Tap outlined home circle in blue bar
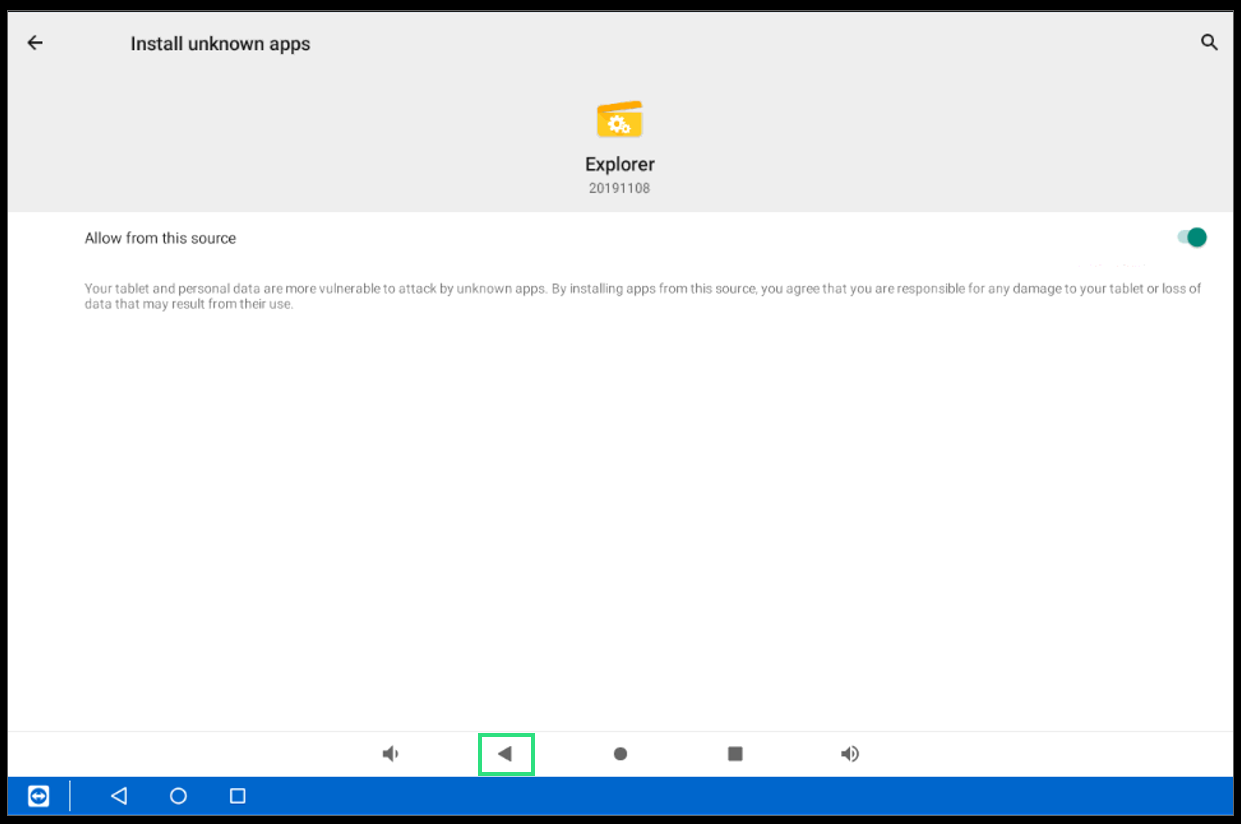Image resolution: width=1241 pixels, height=824 pixels. tap(178, 796)
